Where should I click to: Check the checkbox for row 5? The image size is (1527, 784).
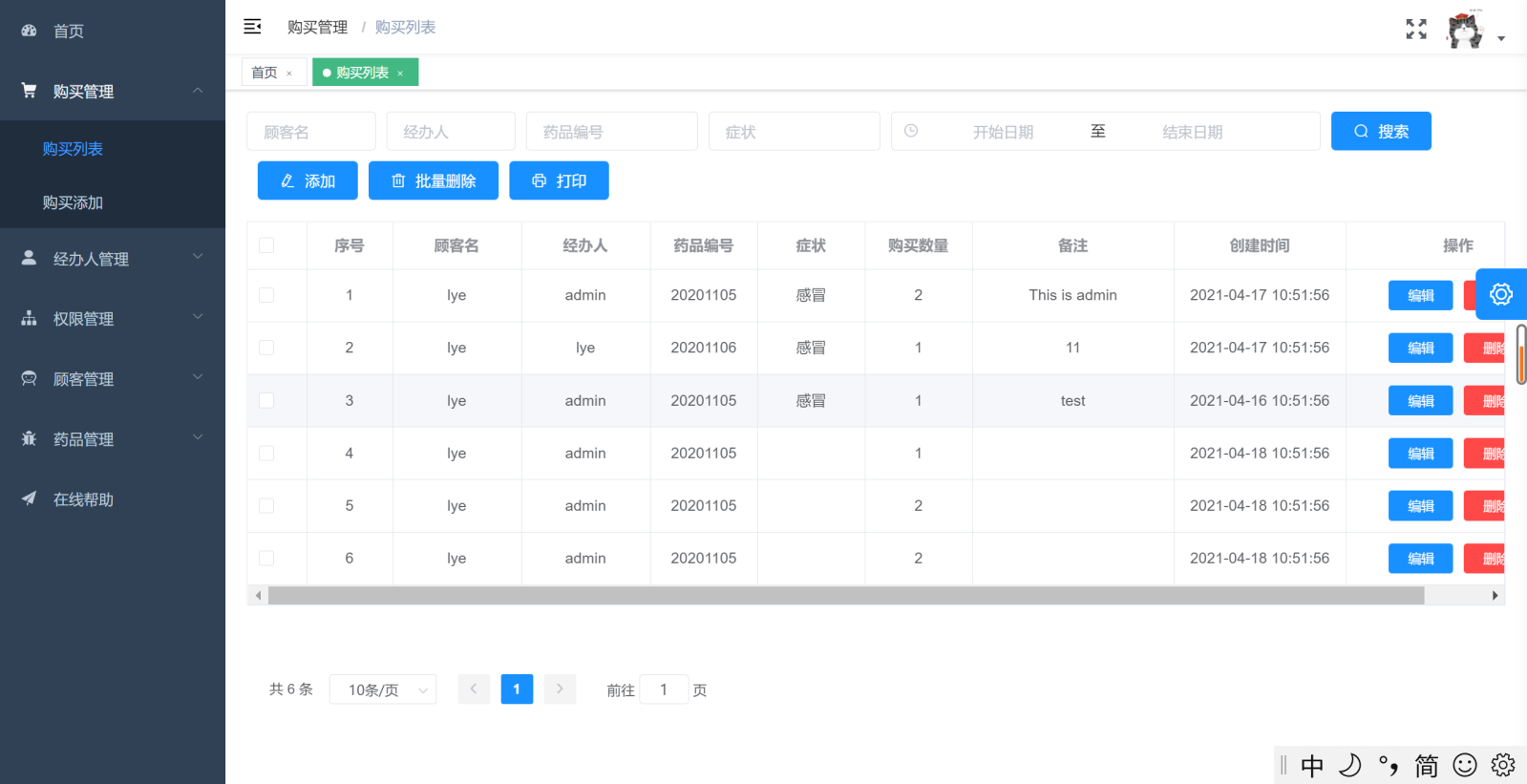(266, 506)
